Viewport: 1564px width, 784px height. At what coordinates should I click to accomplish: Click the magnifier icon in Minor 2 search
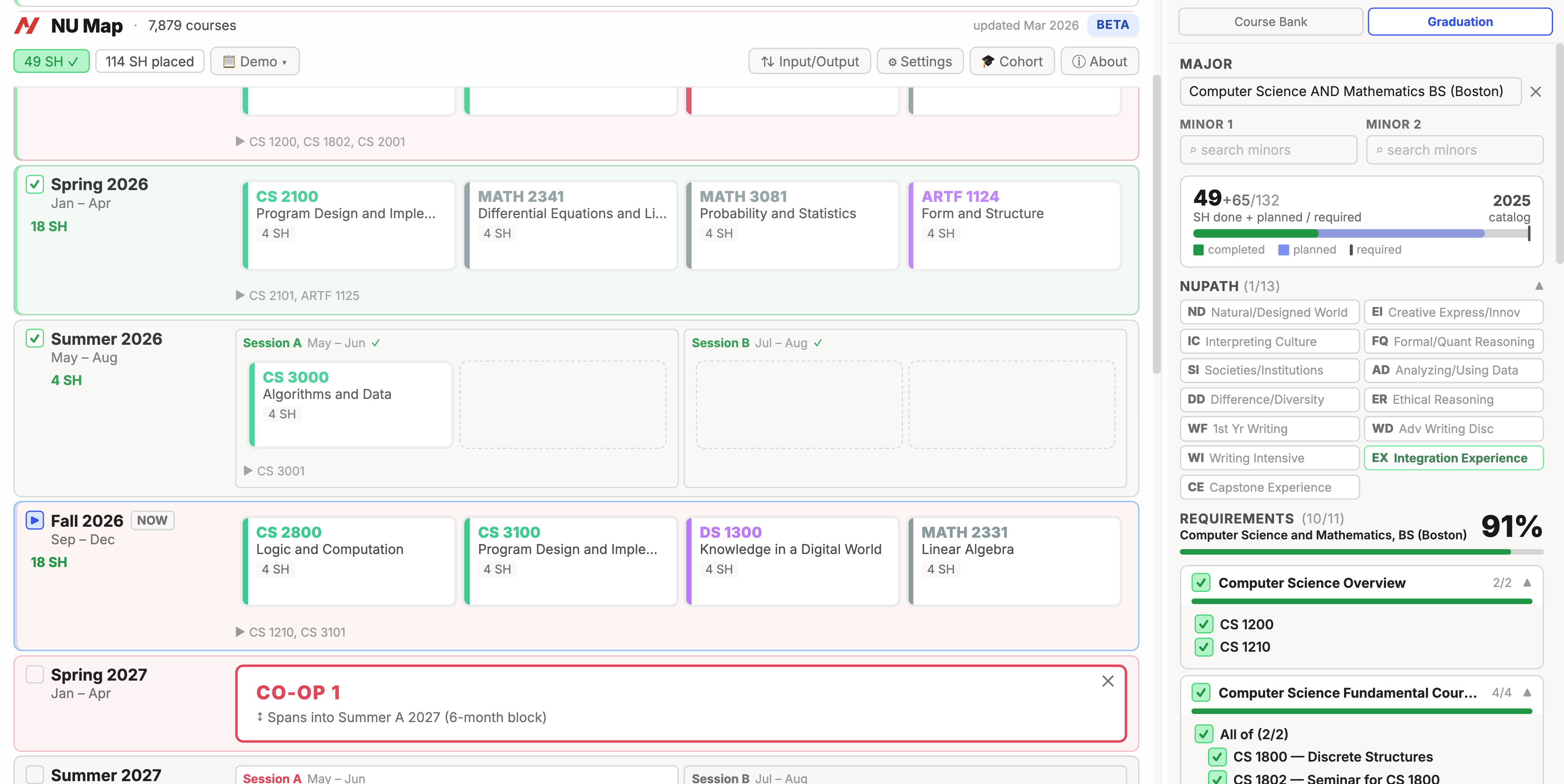click(x=1379, y=151)
